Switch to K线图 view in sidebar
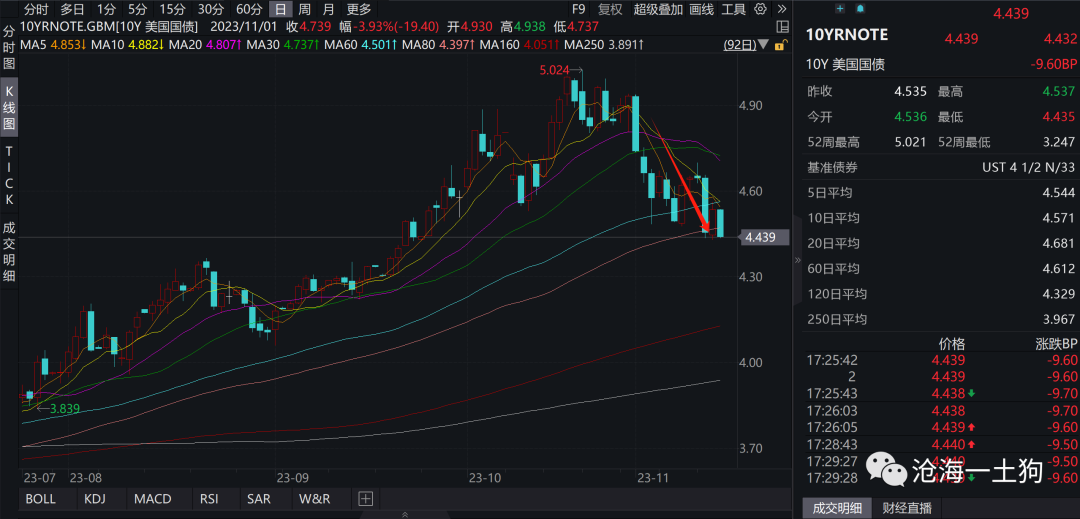 tap(9, 109)
